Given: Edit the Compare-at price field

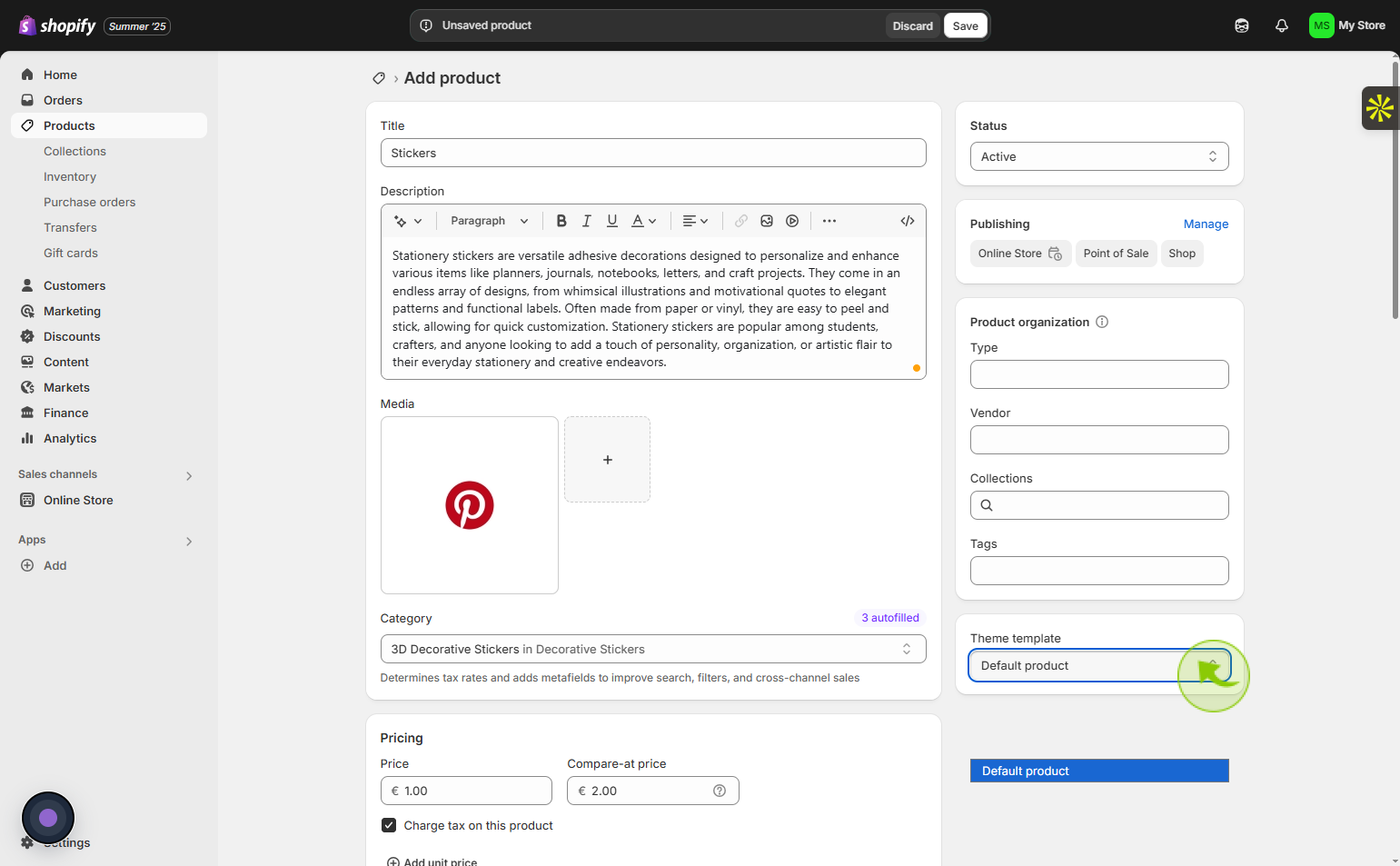Looking at the screenshot, I should point(653,791).
